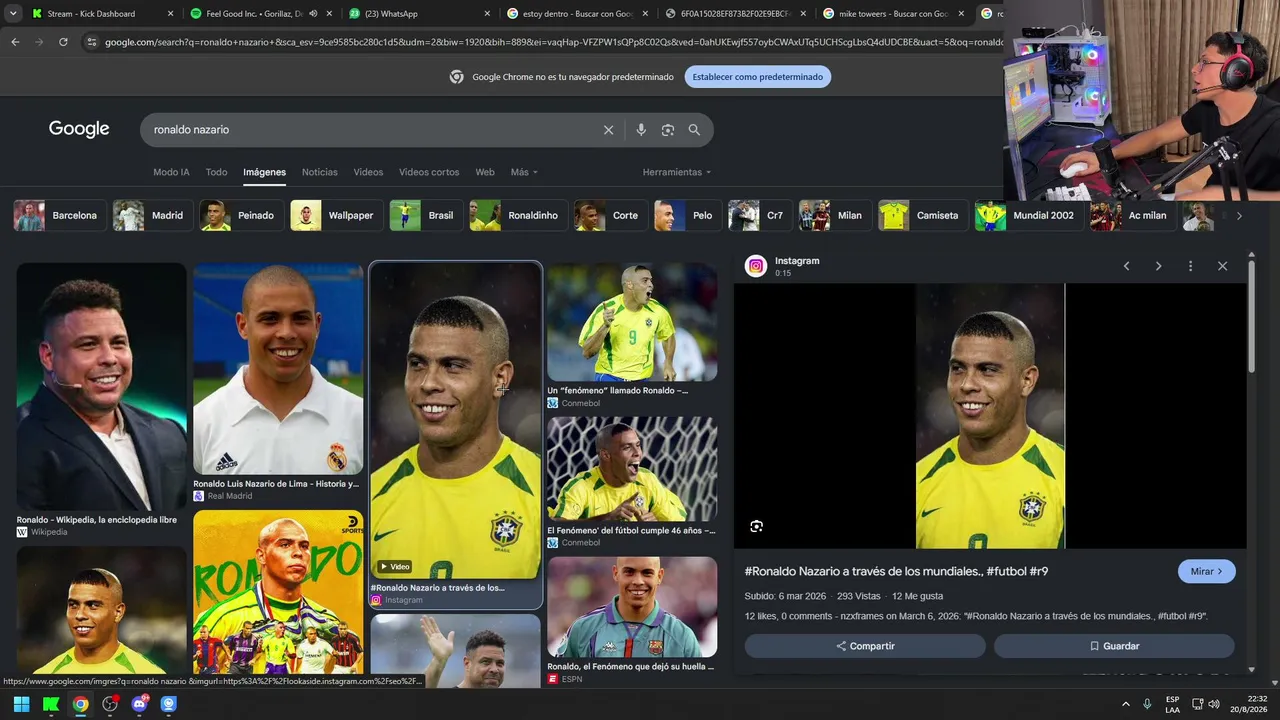Switch to the WhatsApp browser tab
The width and height of the screenshot is (1280, 720).
pyautogui.click(x=418, y=14)
